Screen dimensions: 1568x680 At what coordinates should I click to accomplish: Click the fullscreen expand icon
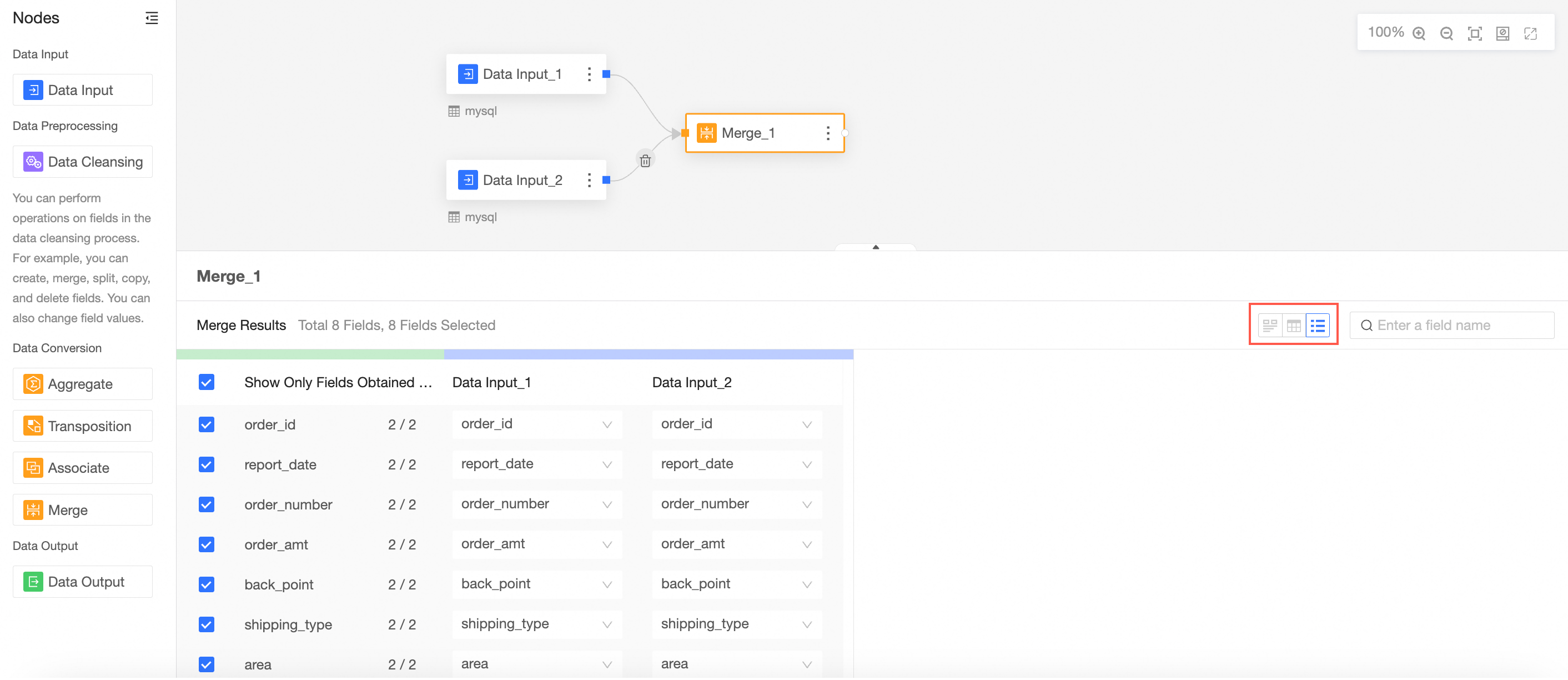point(1530,33)
